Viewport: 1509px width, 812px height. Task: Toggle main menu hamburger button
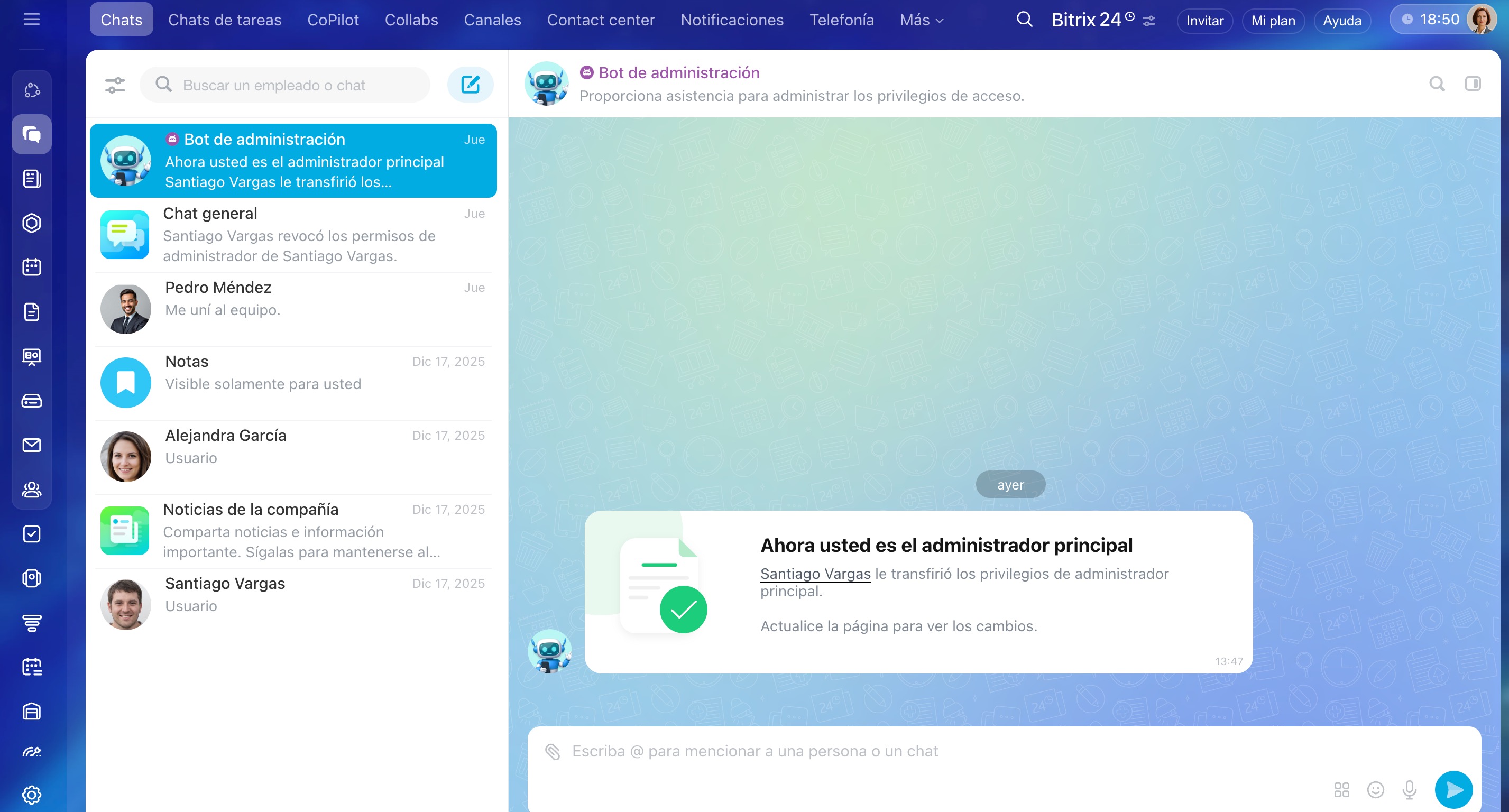pos(32,20)
